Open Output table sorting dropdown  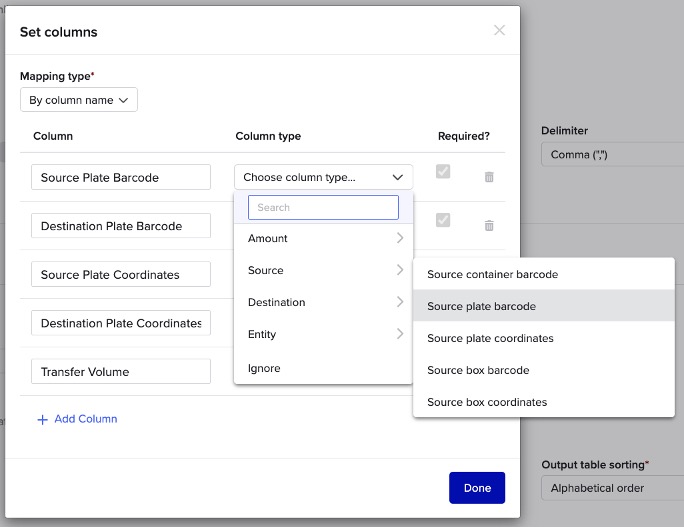click(612, 488)
